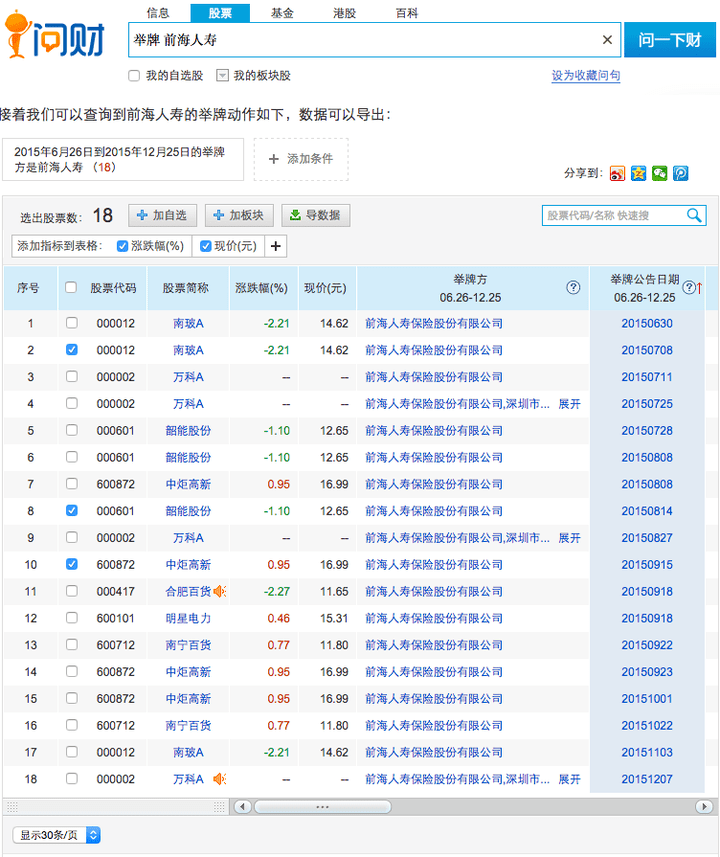Viewport: 720px width, 857px height.
Task: Check the 我的自选股 checkbox
Action: tap(134, 76)
